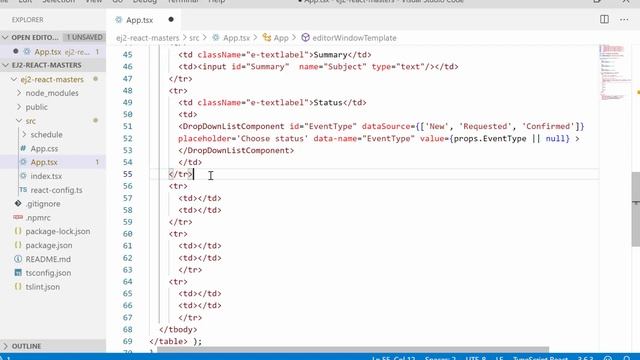Open tslint.json file

tap(42, 287)
